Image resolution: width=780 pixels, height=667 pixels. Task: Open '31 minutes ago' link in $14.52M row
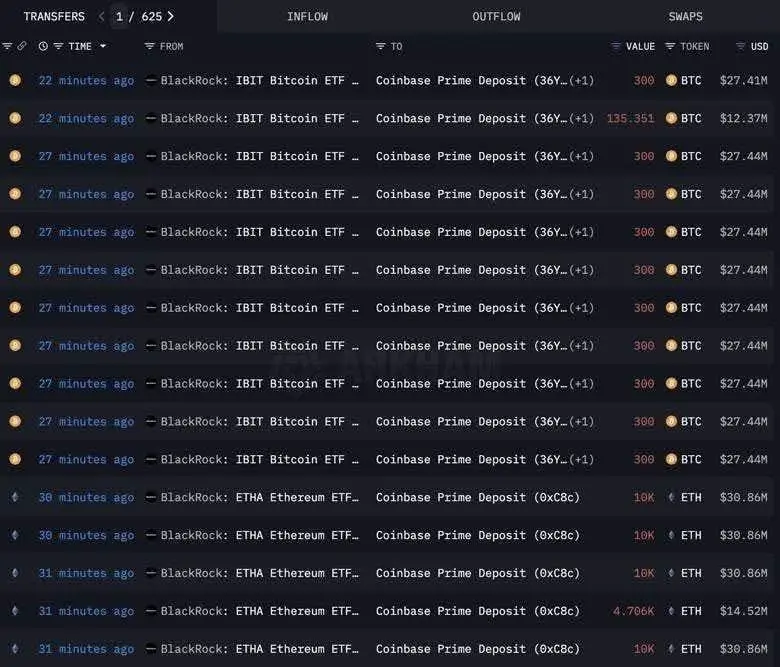[87, 611]
